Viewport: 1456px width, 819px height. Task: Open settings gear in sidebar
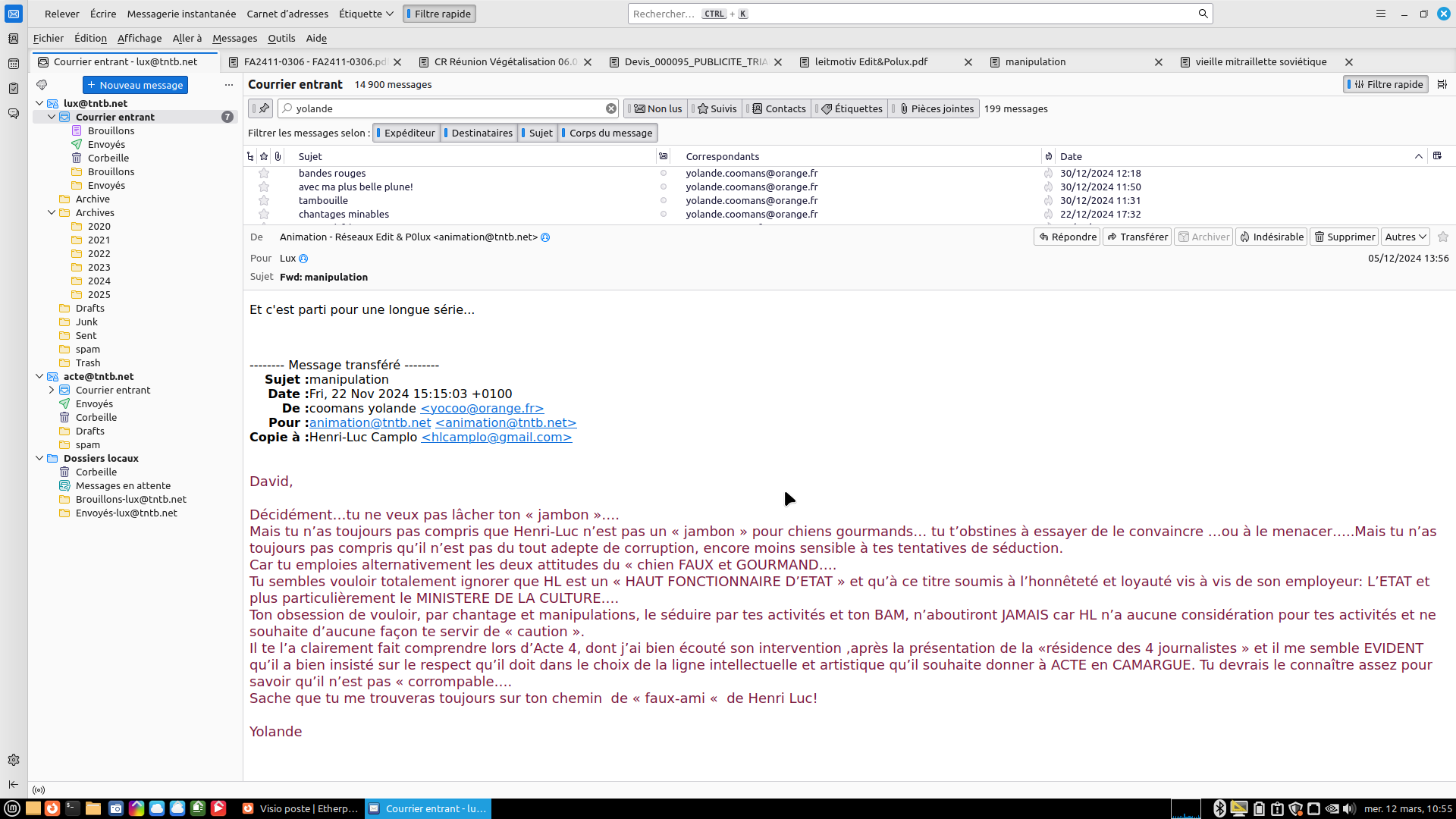(14, 760)
